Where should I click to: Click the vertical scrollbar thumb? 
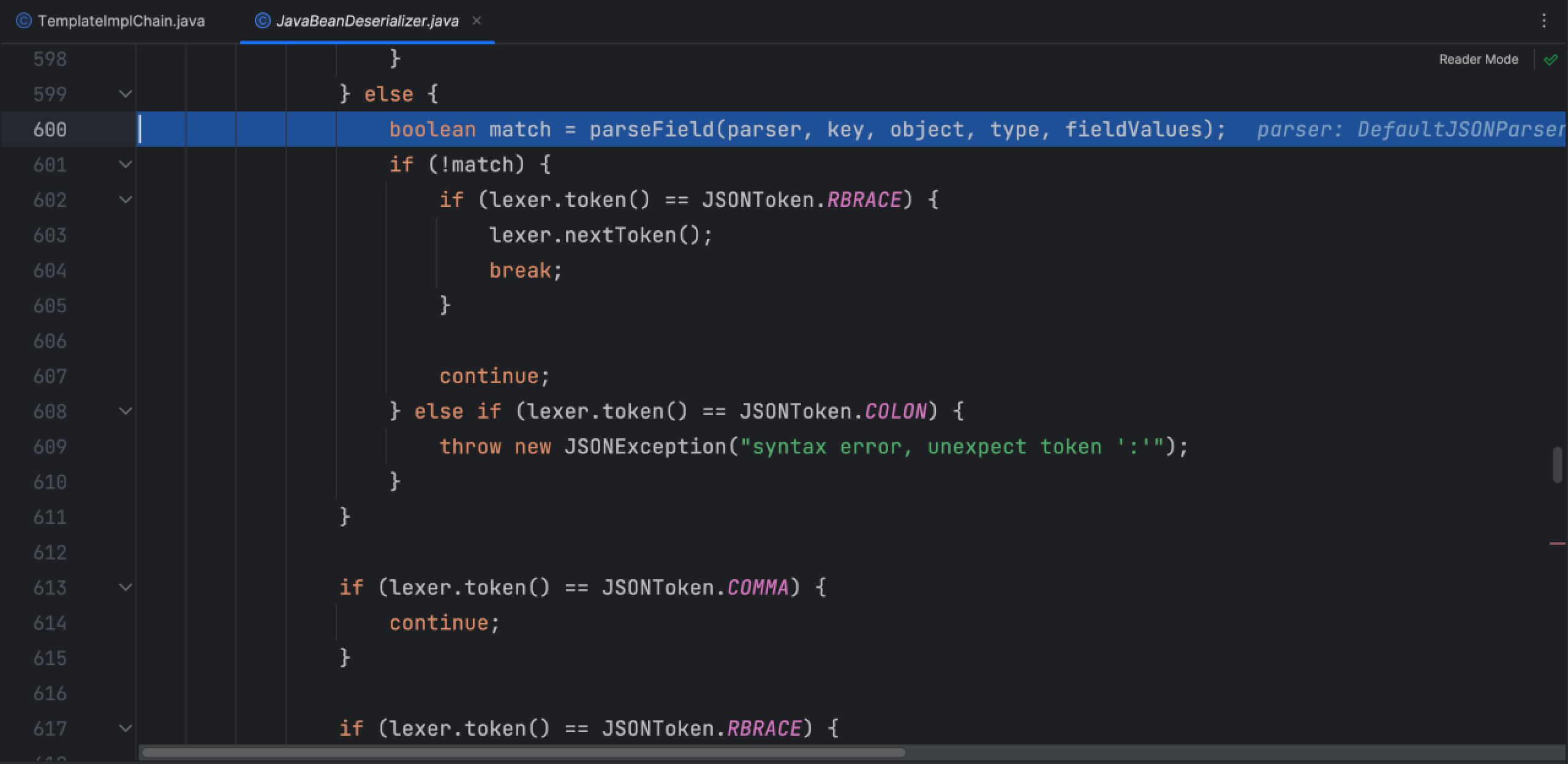click(x=1558, y=465)
